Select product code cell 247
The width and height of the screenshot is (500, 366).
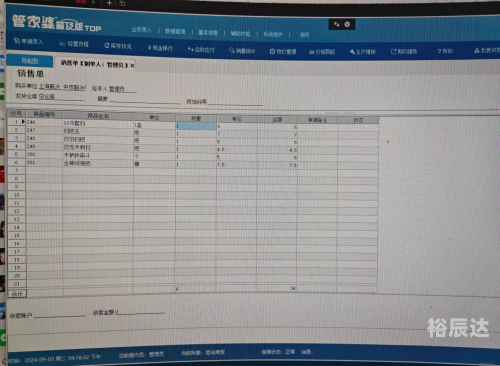44,130
